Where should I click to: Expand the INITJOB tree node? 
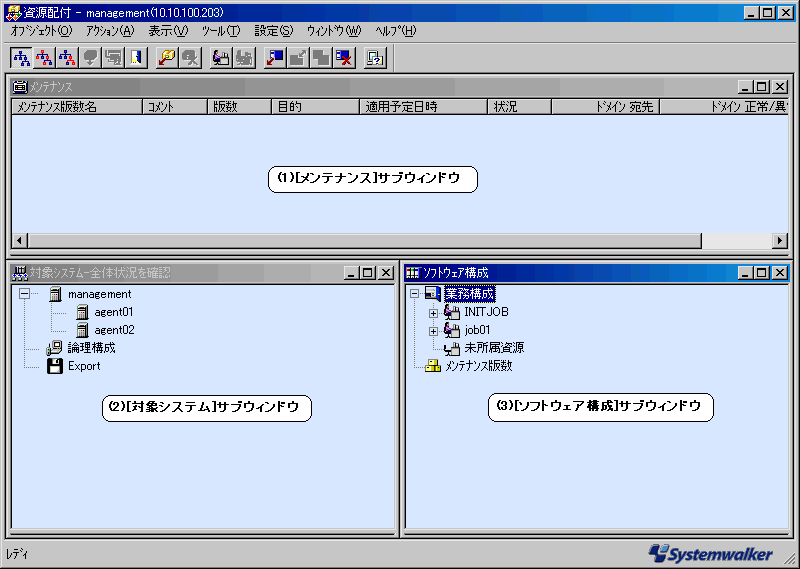coord(433,313)
